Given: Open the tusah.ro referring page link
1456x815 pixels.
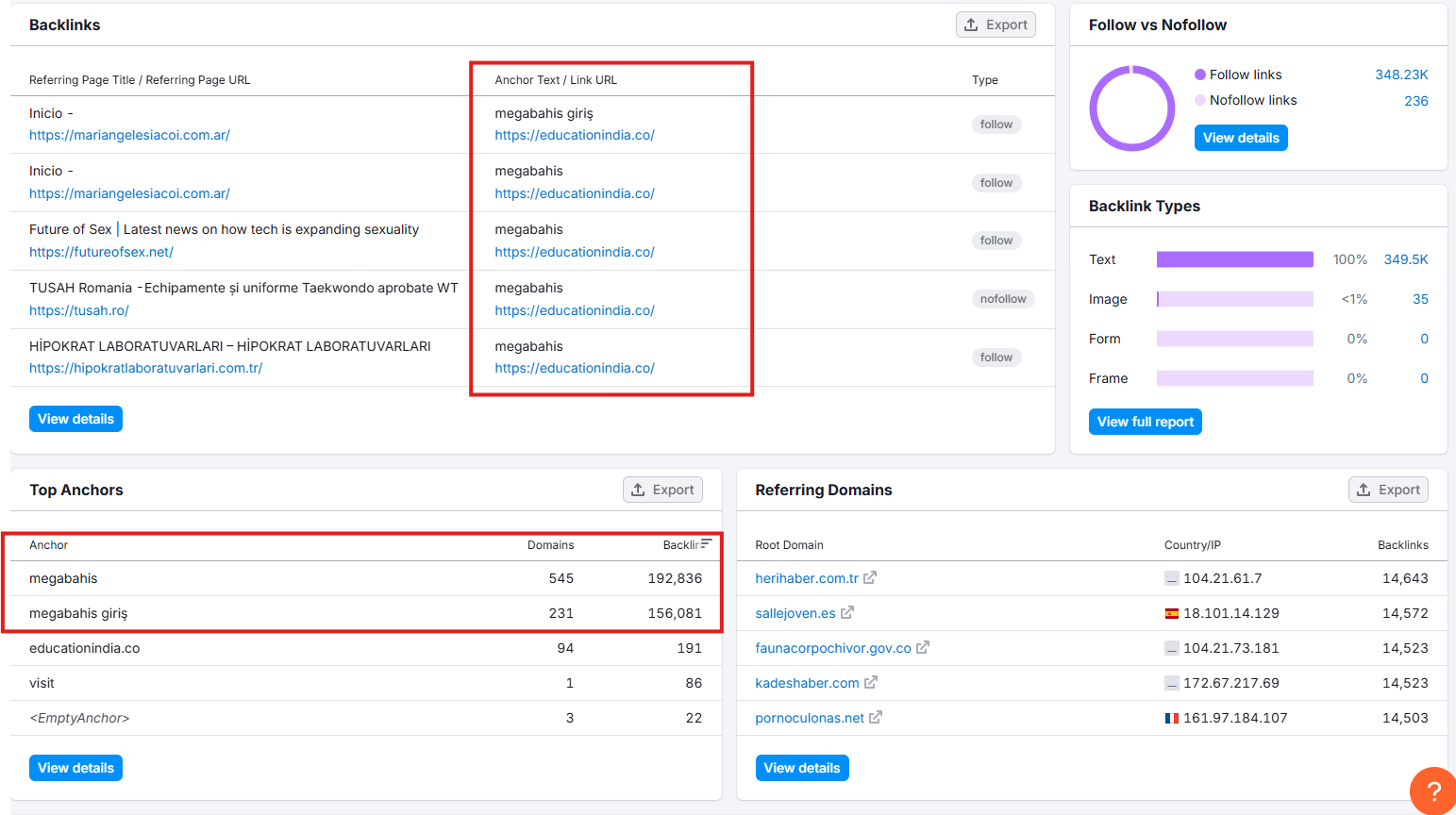Looking at the screenshot, I should (x=79, y=310).
